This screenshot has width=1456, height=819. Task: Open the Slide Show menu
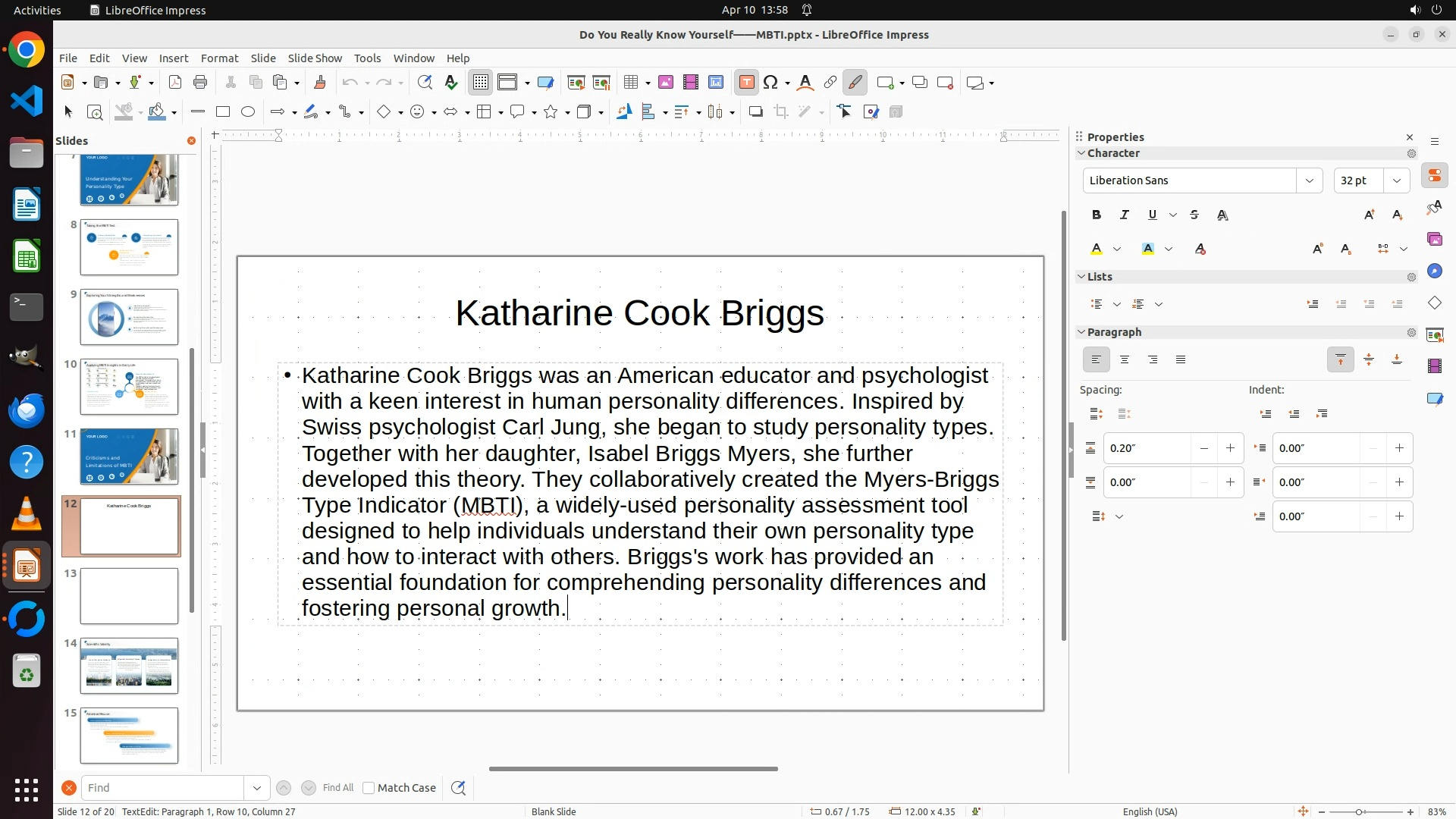(x=315, y=58)
